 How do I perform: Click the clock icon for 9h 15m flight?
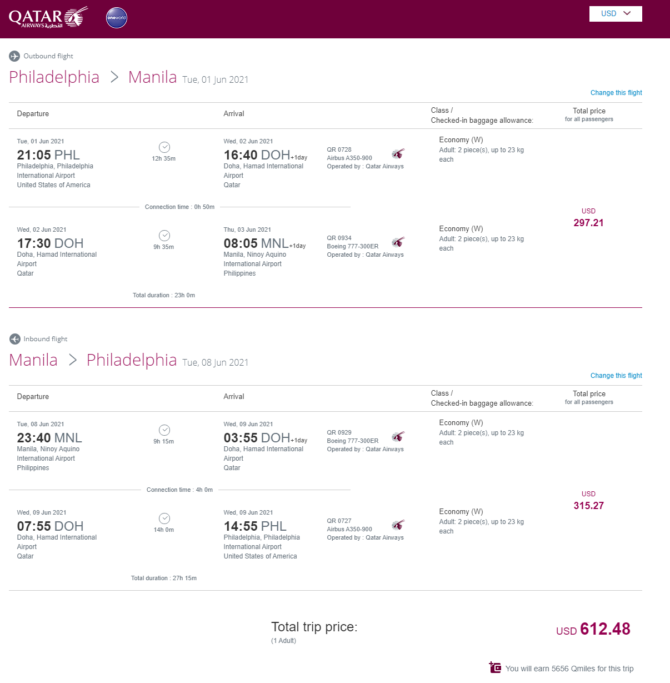164,430
